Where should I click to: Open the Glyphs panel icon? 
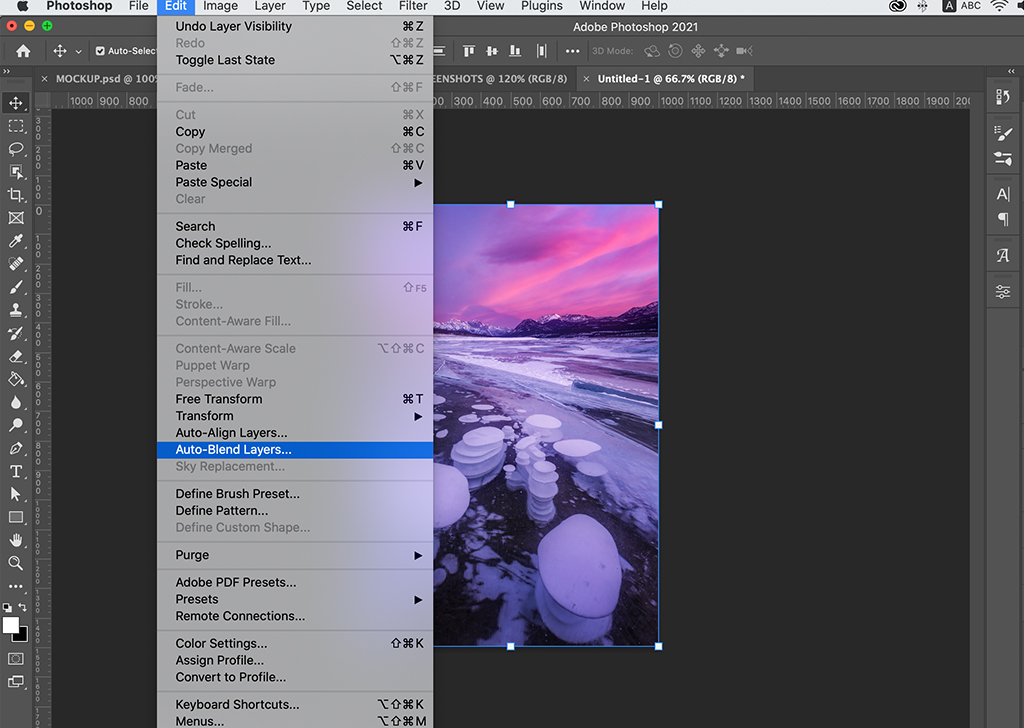click(1003, 255)
